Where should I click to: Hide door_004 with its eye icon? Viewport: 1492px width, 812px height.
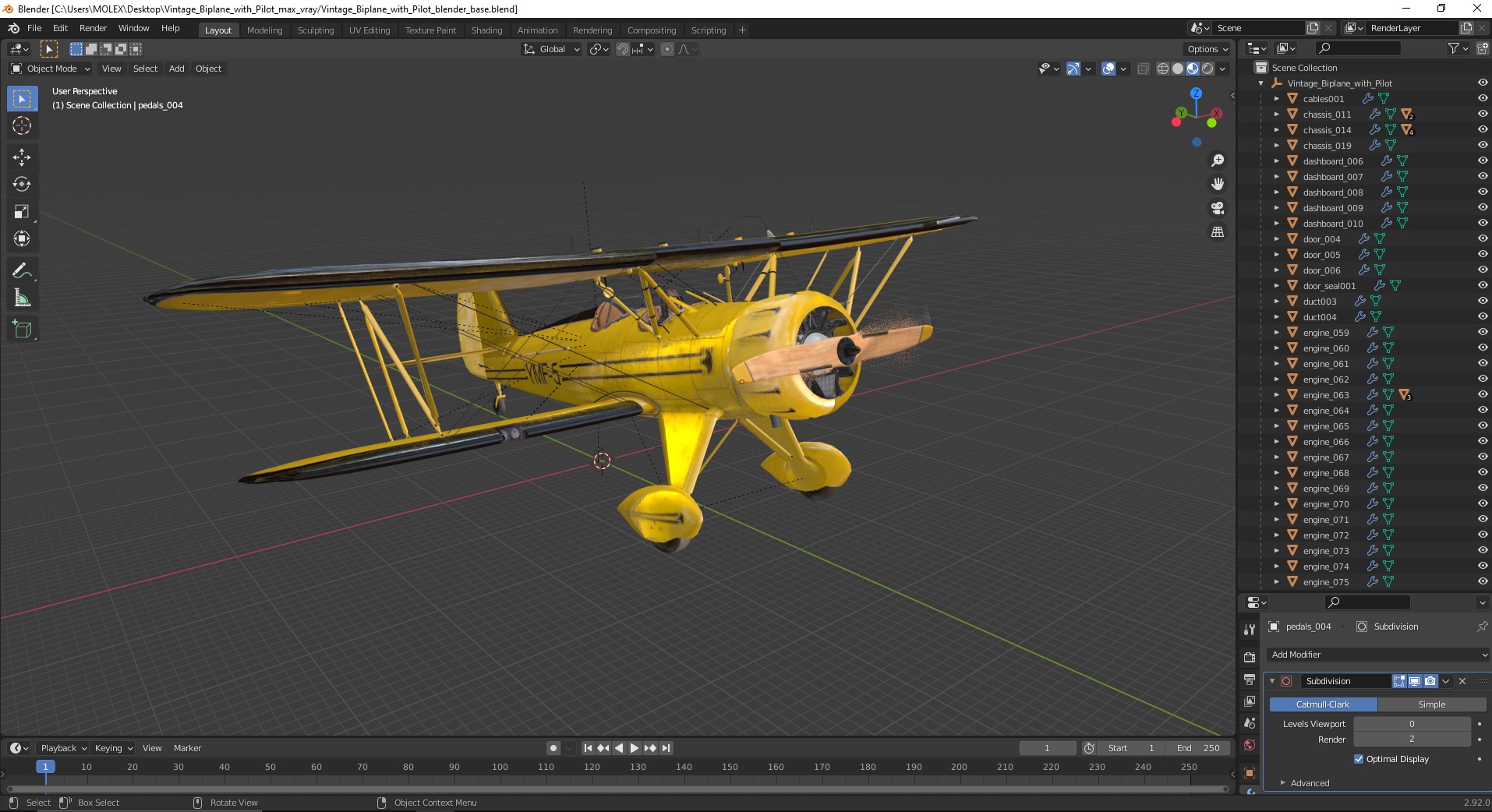[x=1483, y=238]
